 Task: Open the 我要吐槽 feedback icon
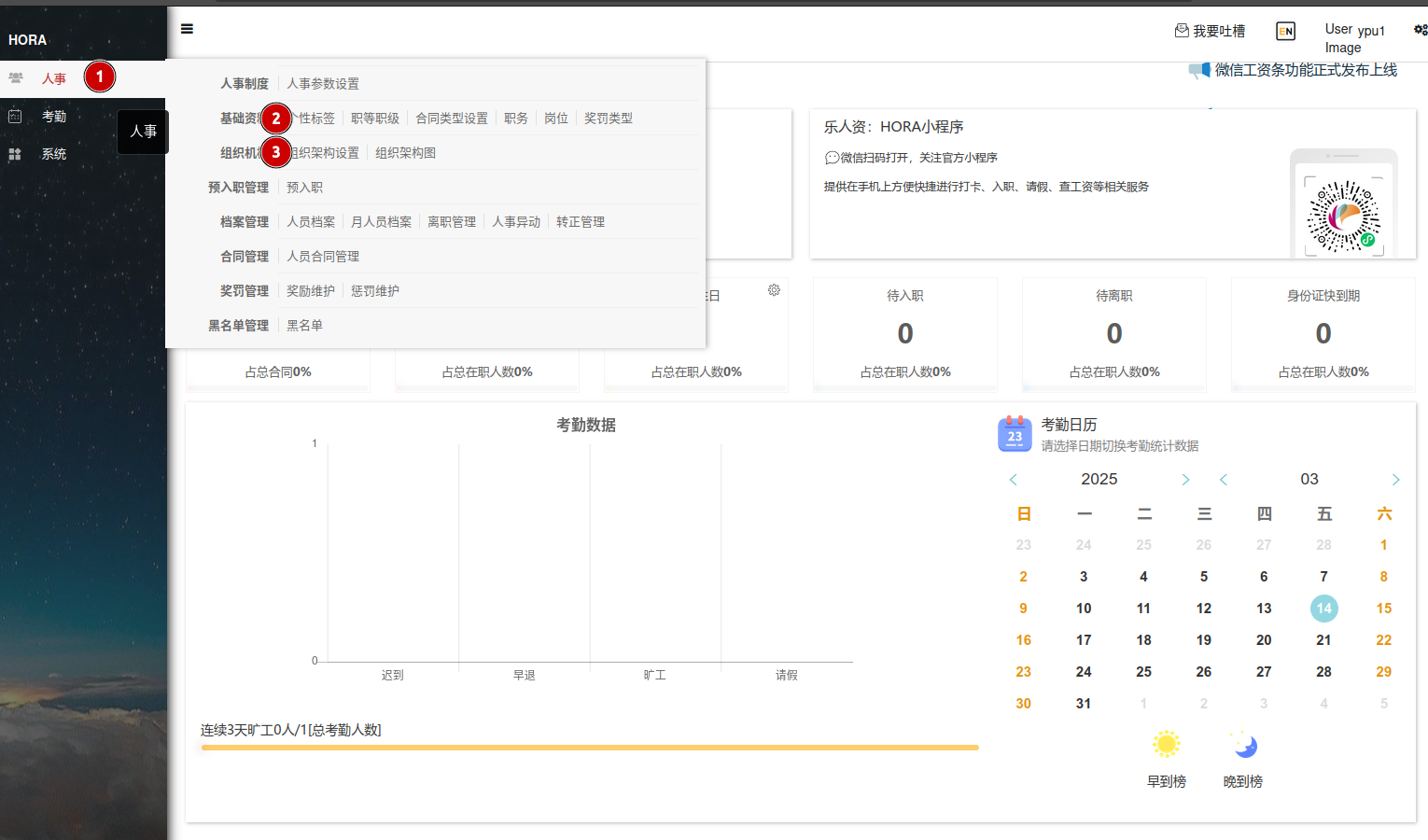coord(1182,31)
